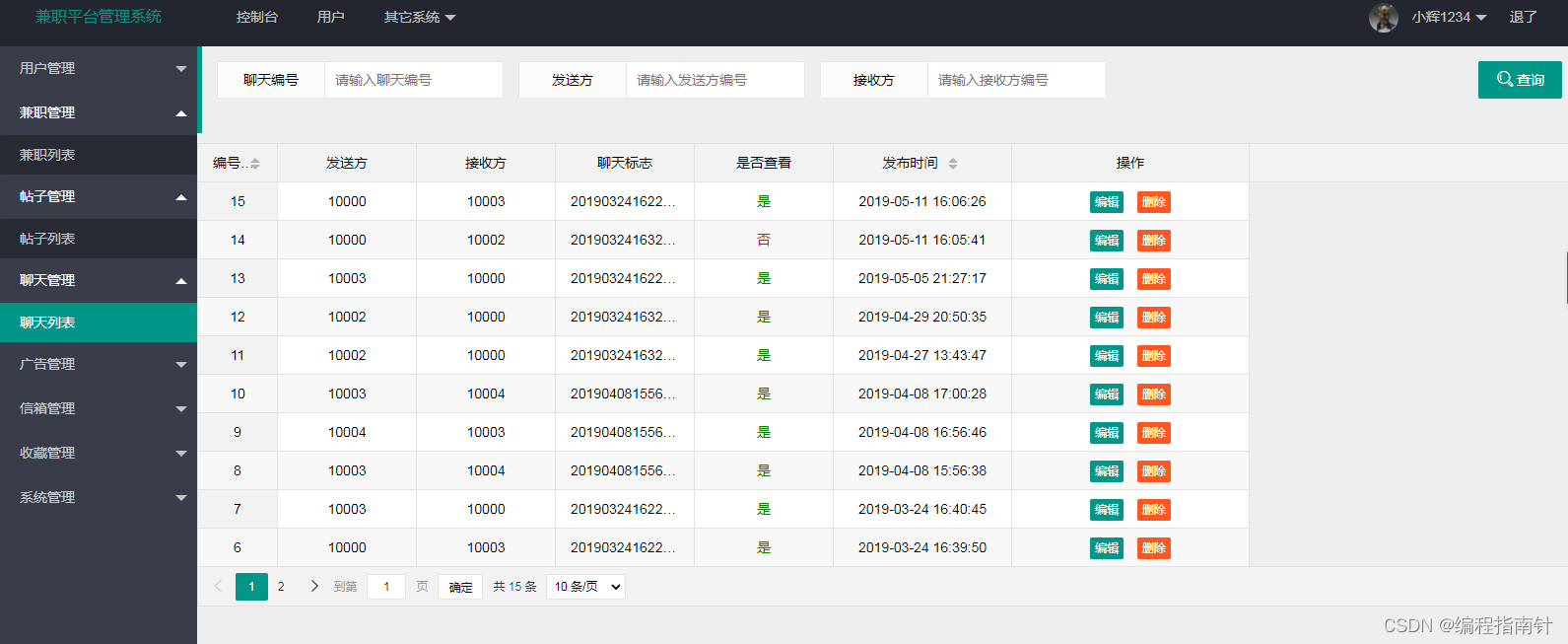Collapse the 帖子管理 sidebar section
The height and width of the screenshot is (644, 1568).
pyautogui.click(x=99, y=196)
